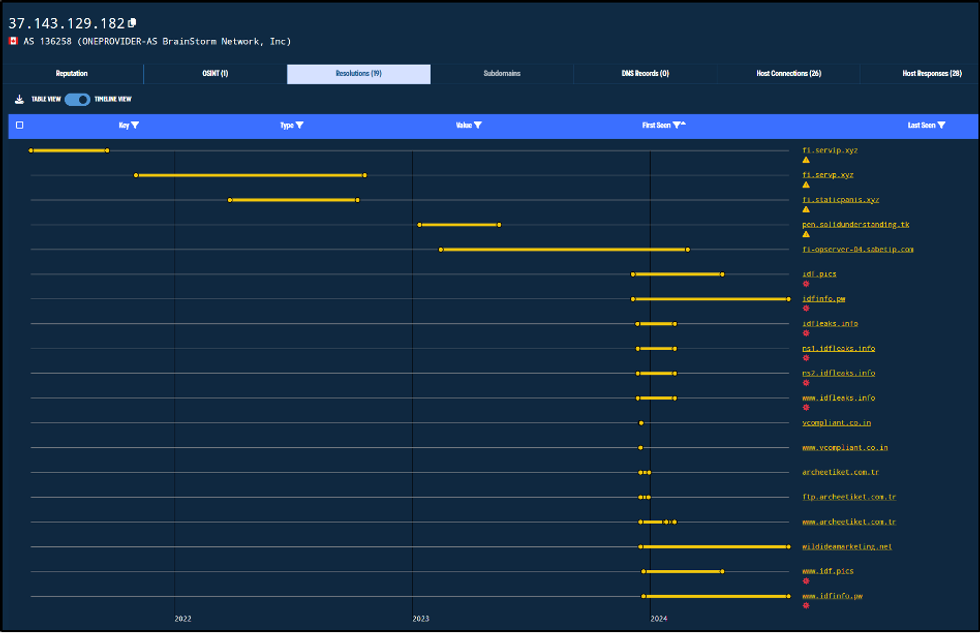
Task: Open the Host Connections (26) tab
Action: (787, 73)
